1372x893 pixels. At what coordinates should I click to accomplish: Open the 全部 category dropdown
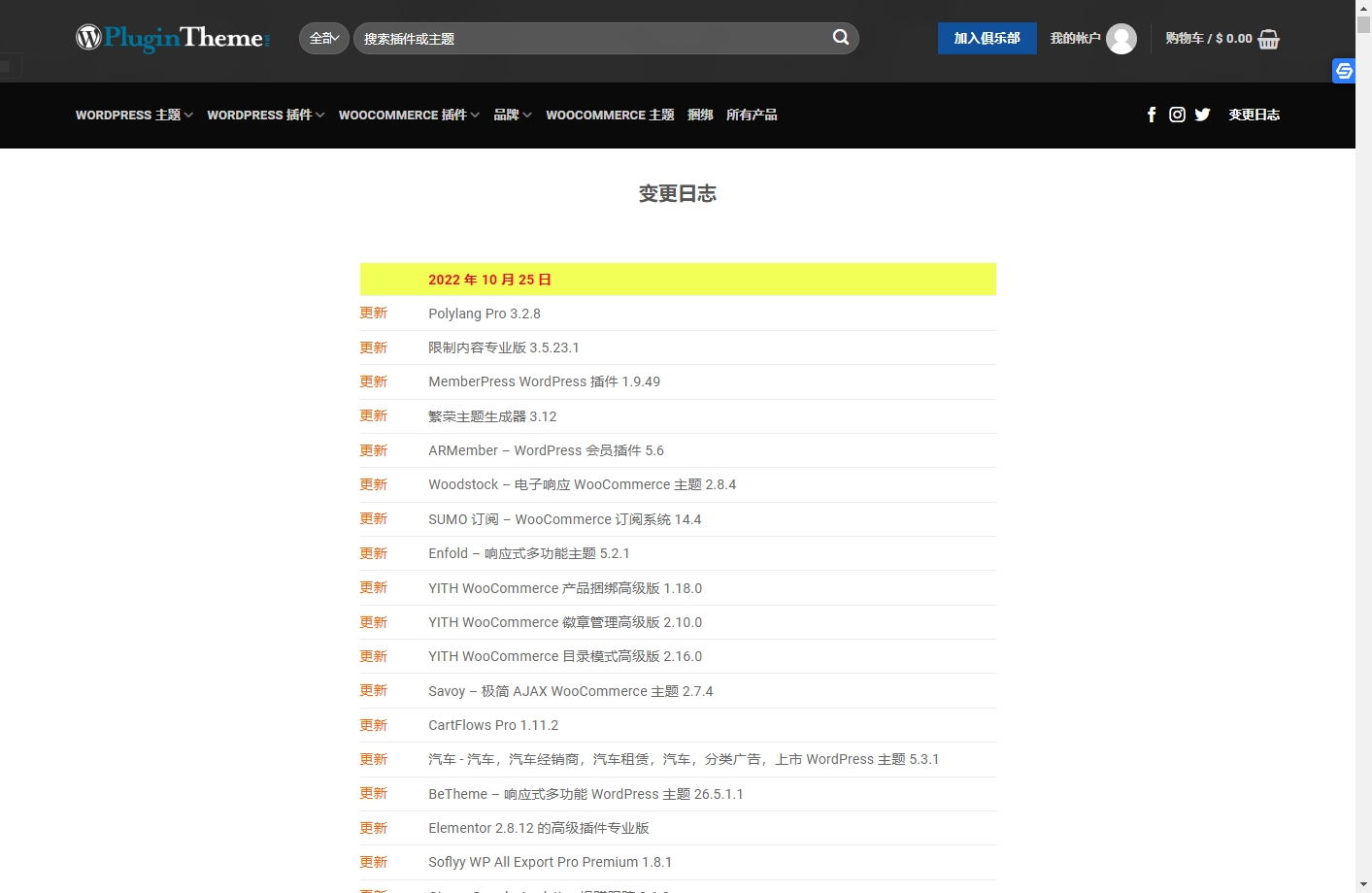pos(324,38)
